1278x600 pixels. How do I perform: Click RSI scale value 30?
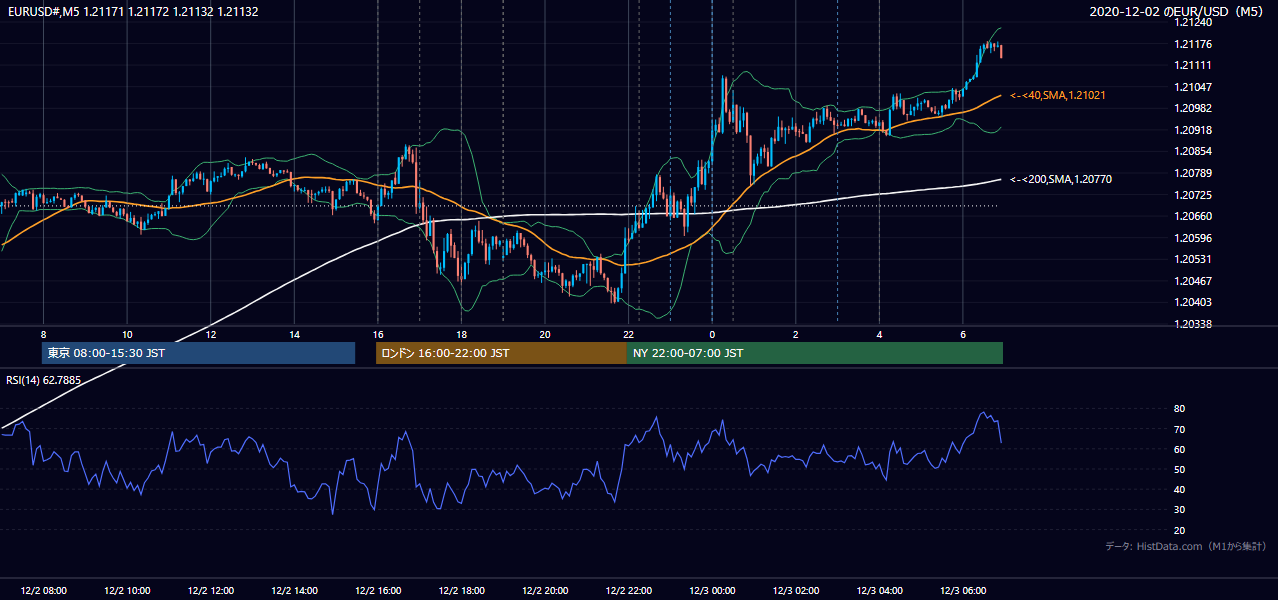tap(1180, 510)
